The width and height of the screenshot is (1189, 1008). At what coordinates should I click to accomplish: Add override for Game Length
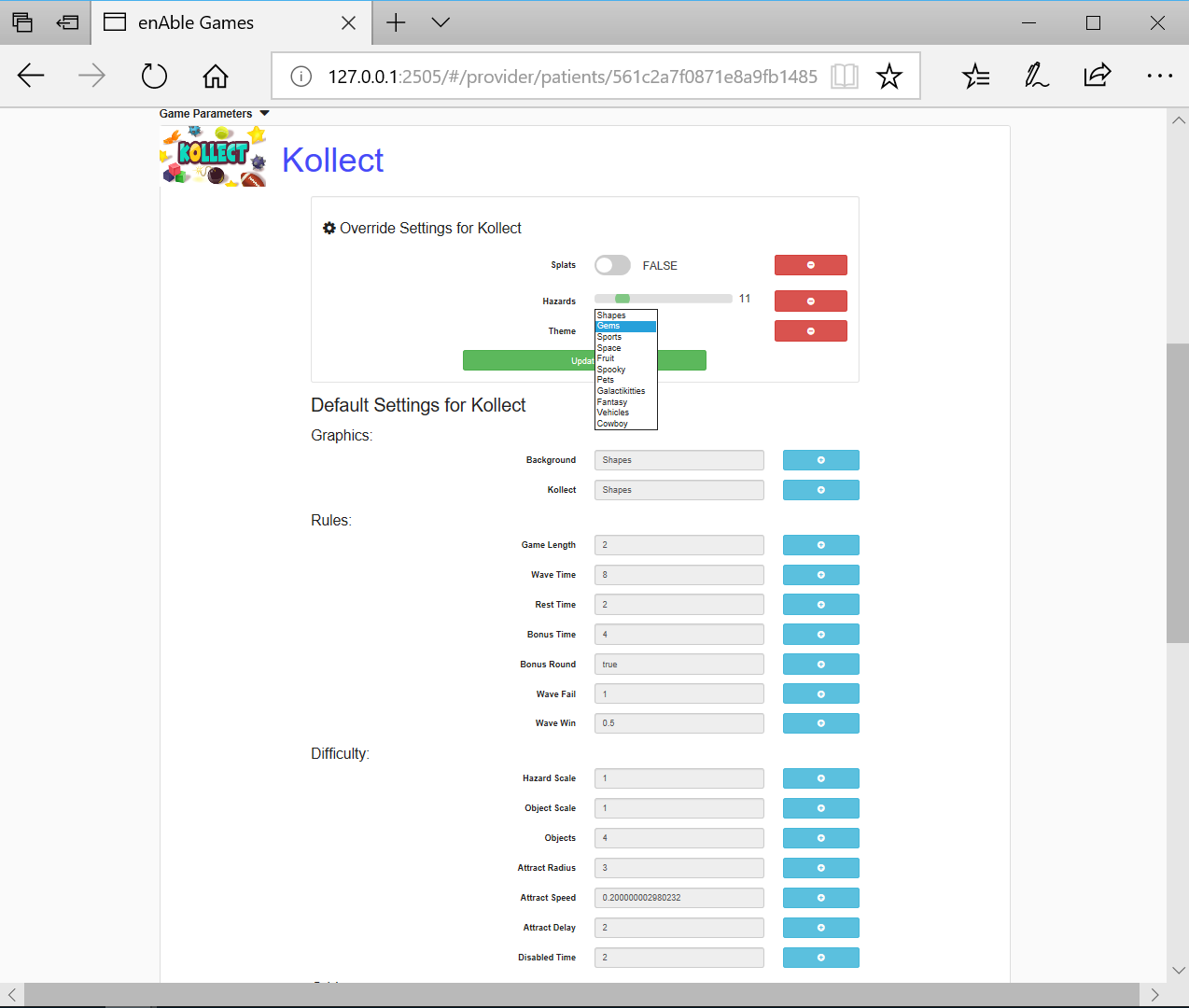point(821,545)
